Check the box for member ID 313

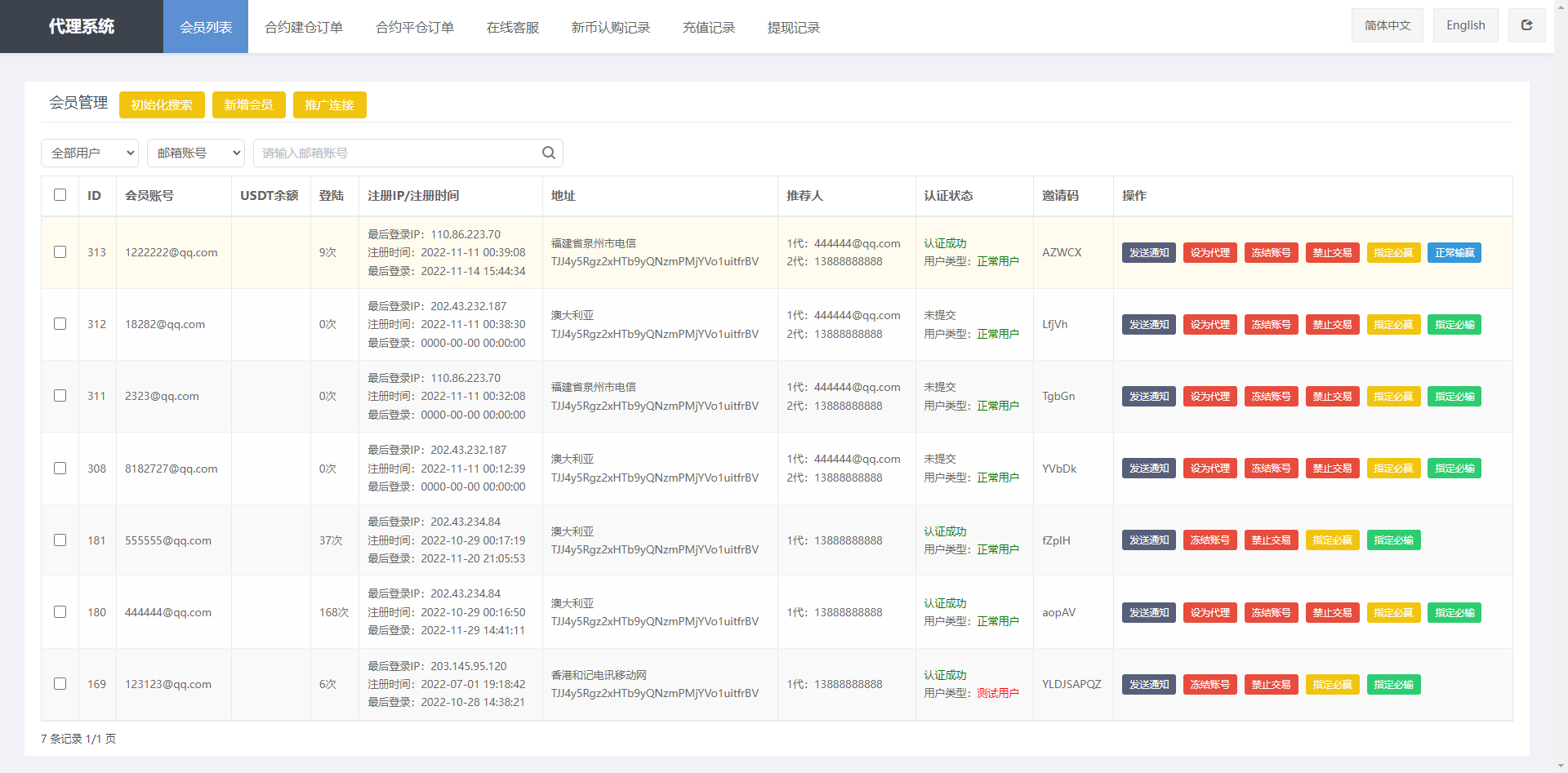(x=60, y=252)
